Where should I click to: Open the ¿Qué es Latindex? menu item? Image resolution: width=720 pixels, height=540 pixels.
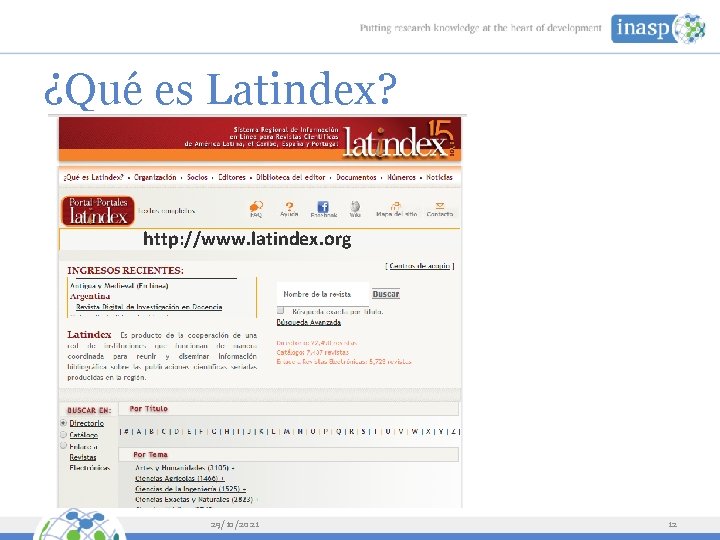(x=93, y=177)
